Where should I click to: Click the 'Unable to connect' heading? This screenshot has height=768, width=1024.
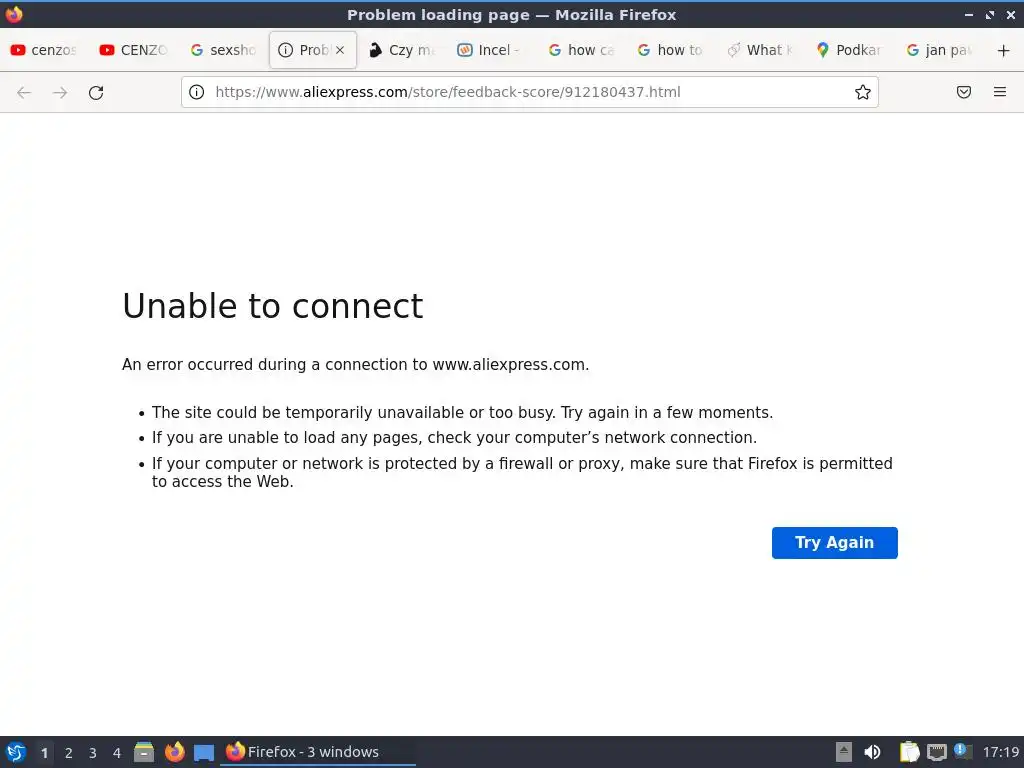tap(272, 306)
